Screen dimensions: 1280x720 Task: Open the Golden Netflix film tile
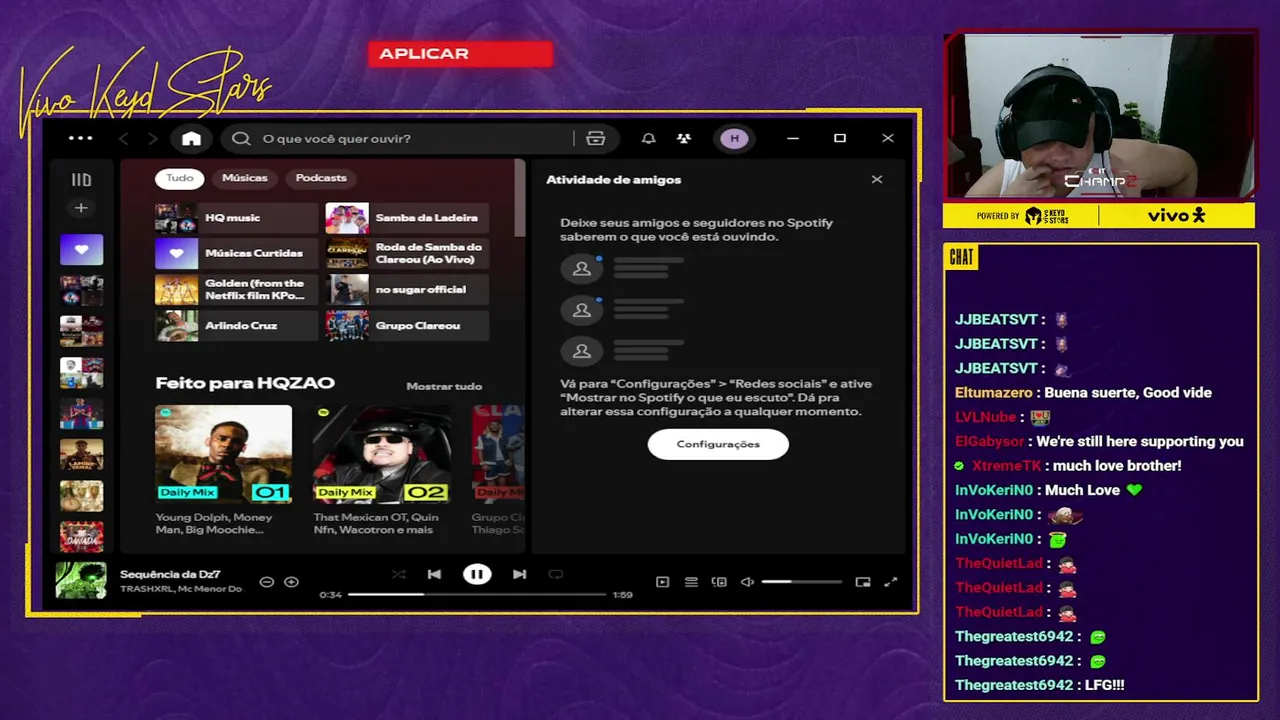point(236,290)
